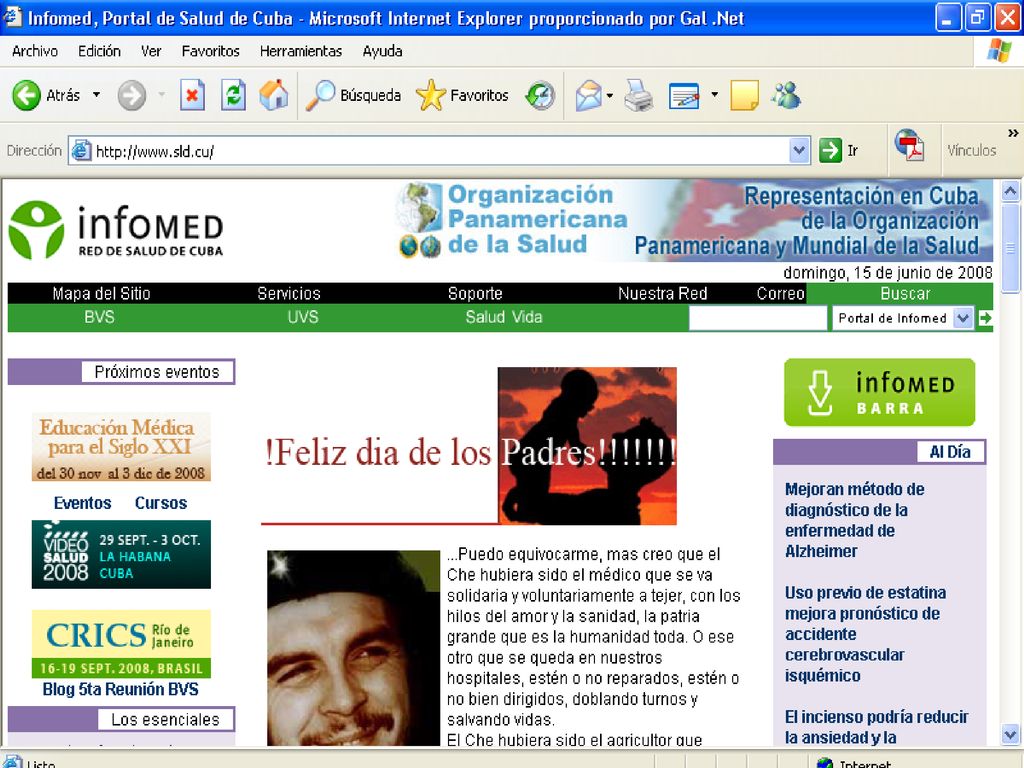Go to the home page via house icon
1024x768 pixels.
pos(274,95)
